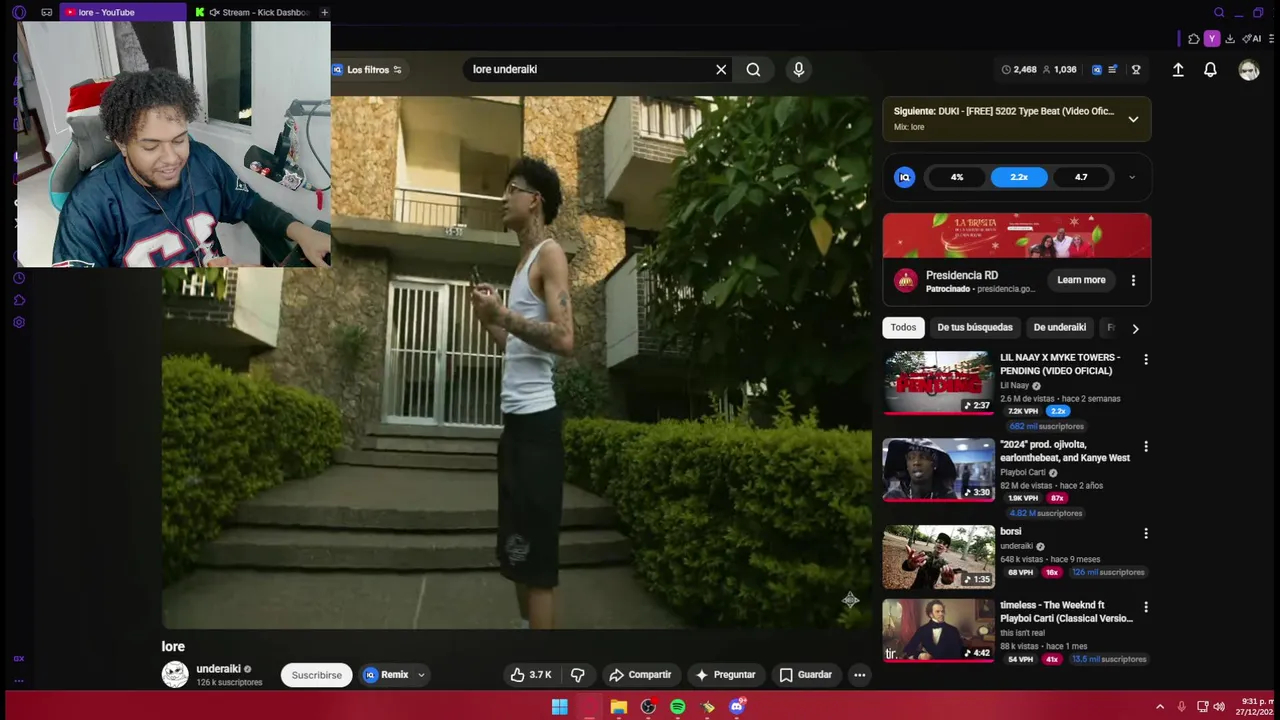Open the Presidencia RD ad options menu

tap(1133, 281)
